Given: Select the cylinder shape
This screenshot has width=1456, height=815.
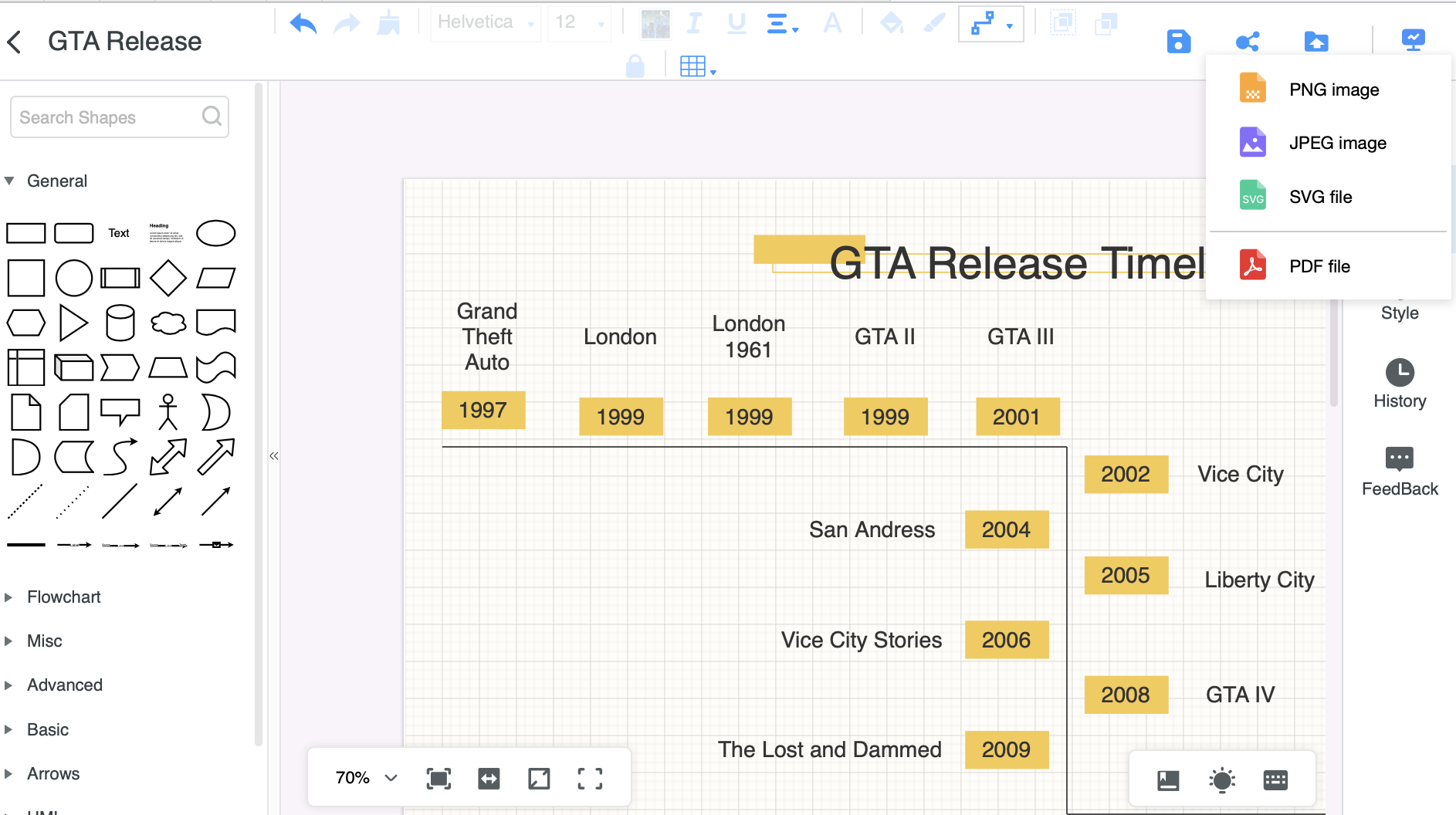Looking at the screenshot, I should click(x=120, y=323).
